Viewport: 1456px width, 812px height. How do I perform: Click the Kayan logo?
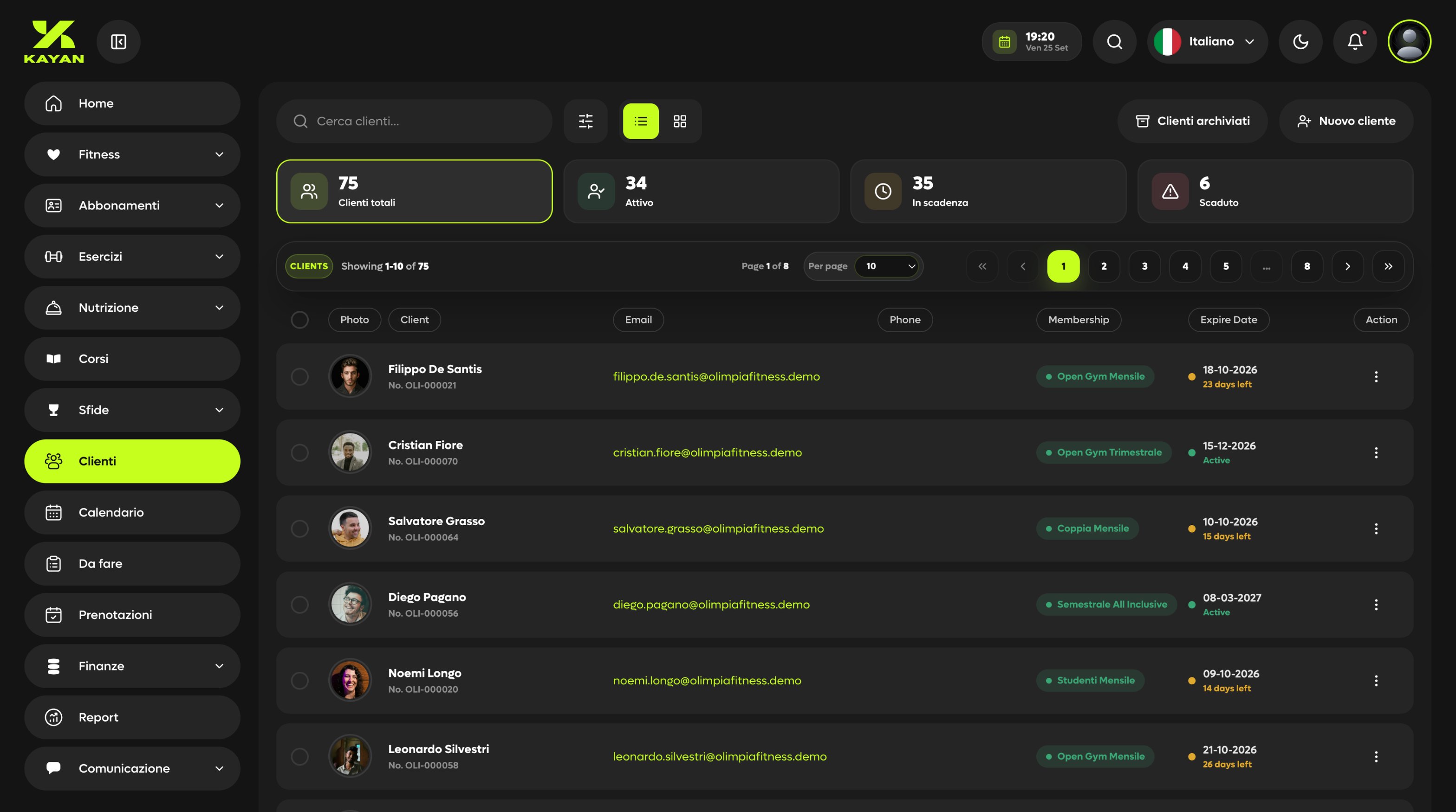tap(54, 41)
